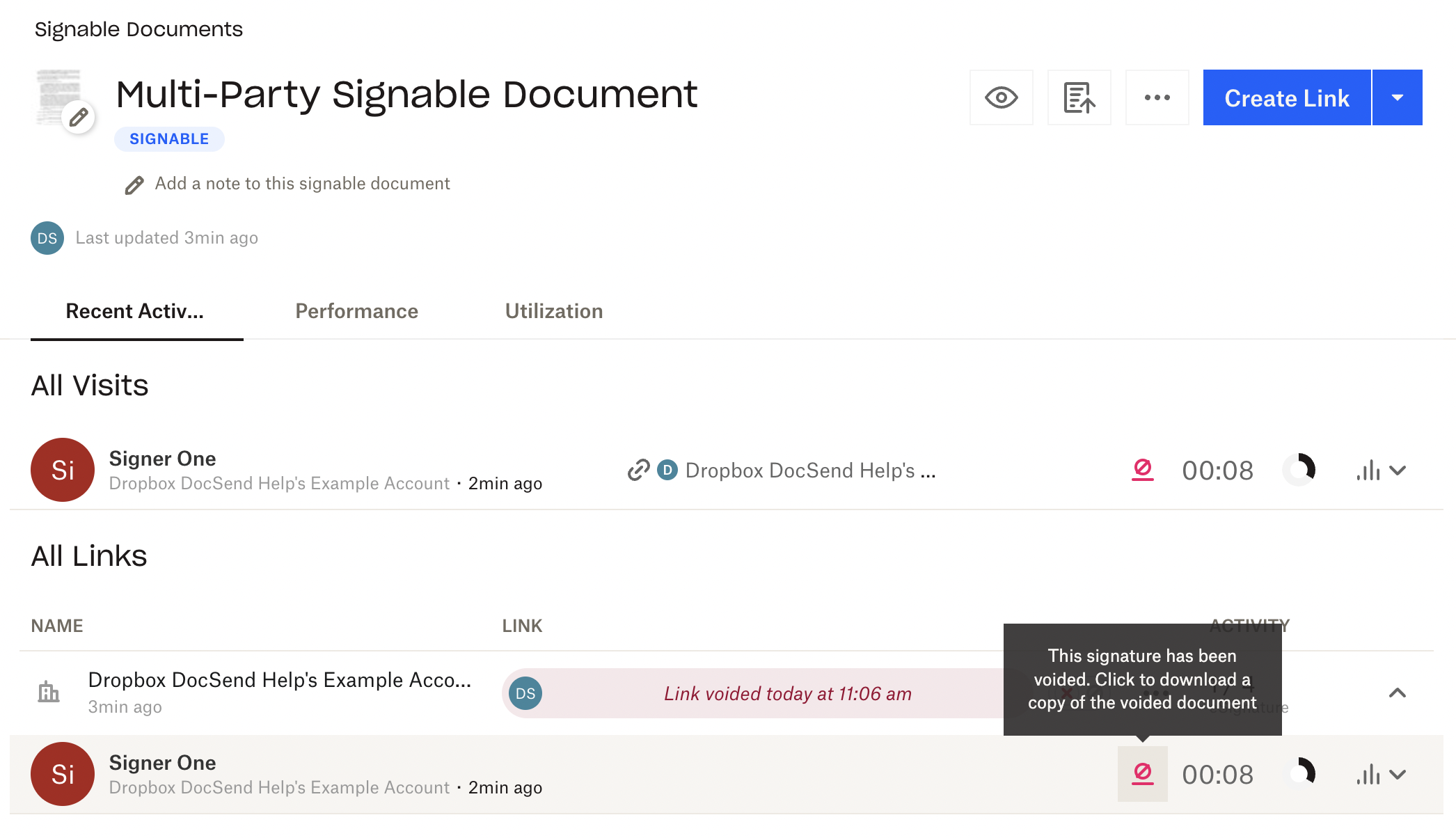1456x838 pixels.
Task: Click Dropbox DocSend Help's Example Account link name
Action: 280,680
